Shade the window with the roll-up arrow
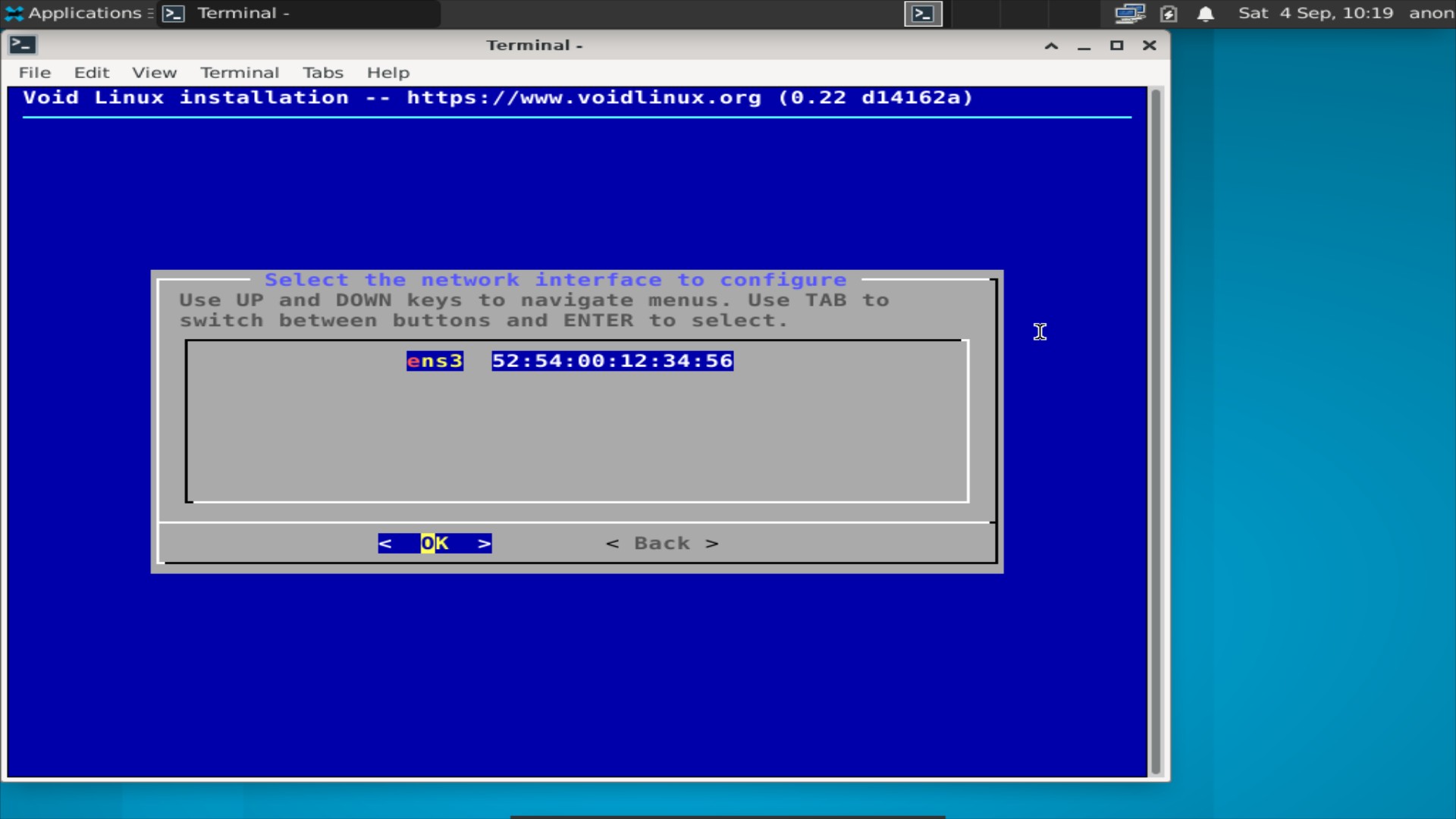1456x819 pixels. click(1050, 45)
